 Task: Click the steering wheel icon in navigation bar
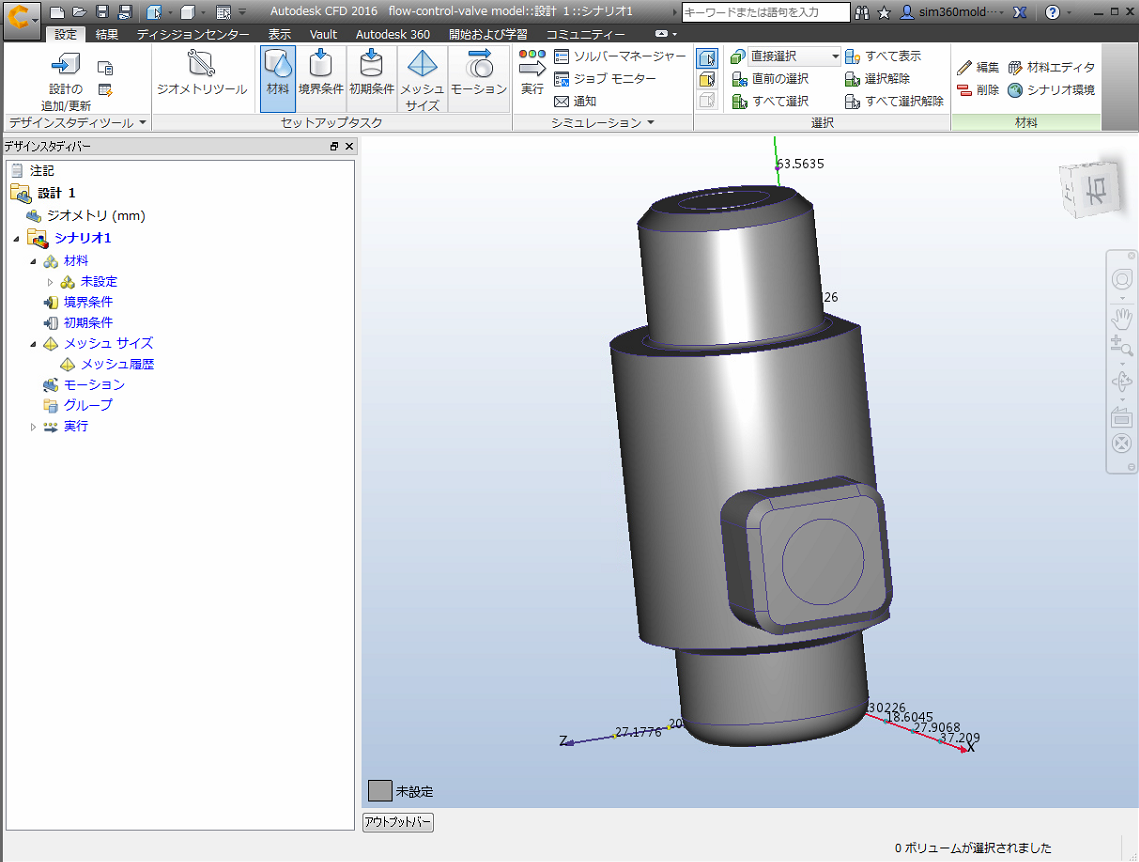coord(1122,280)
